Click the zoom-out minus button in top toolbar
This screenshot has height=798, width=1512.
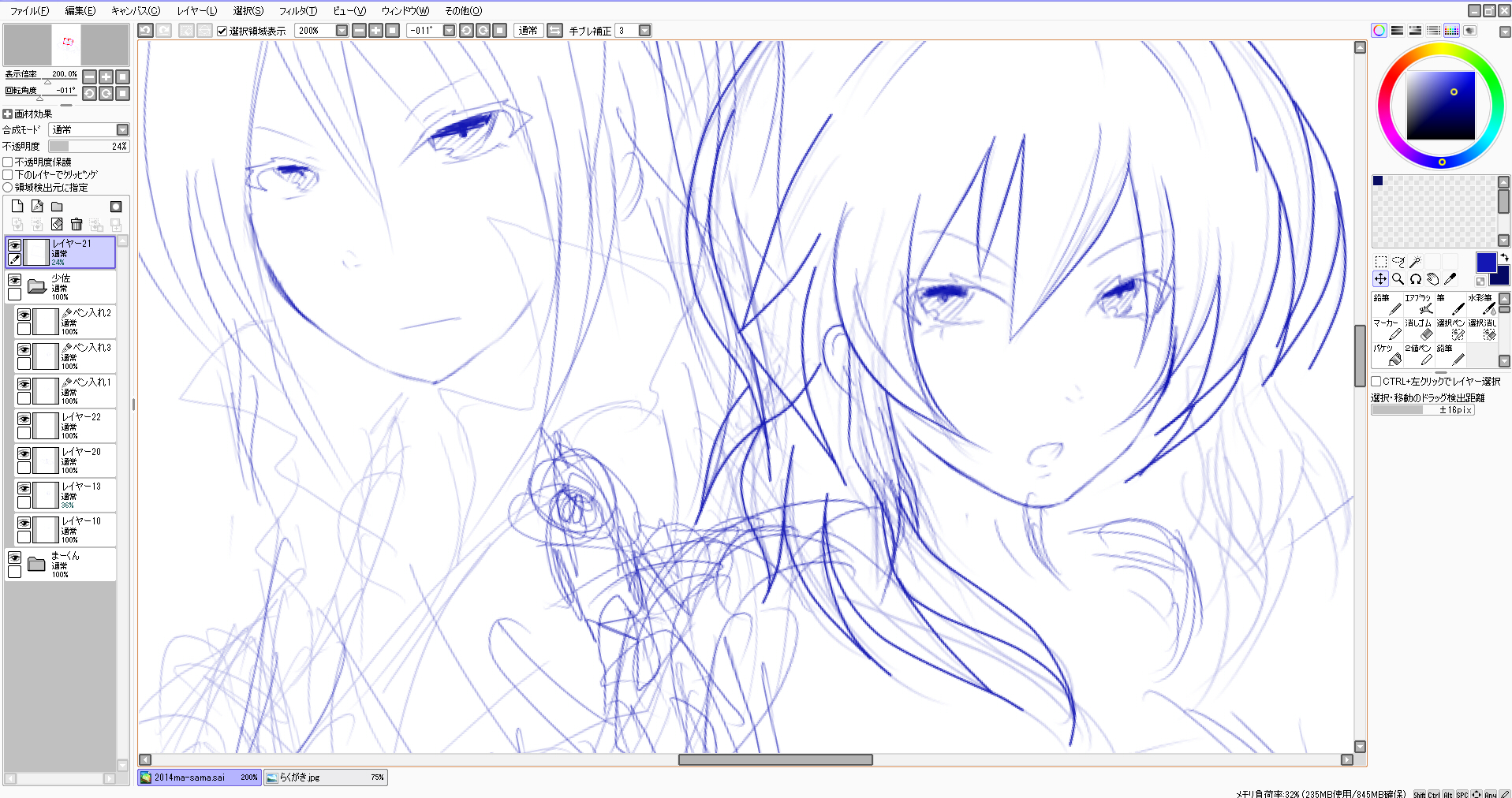pyautogui.click(x=359, y=31)
